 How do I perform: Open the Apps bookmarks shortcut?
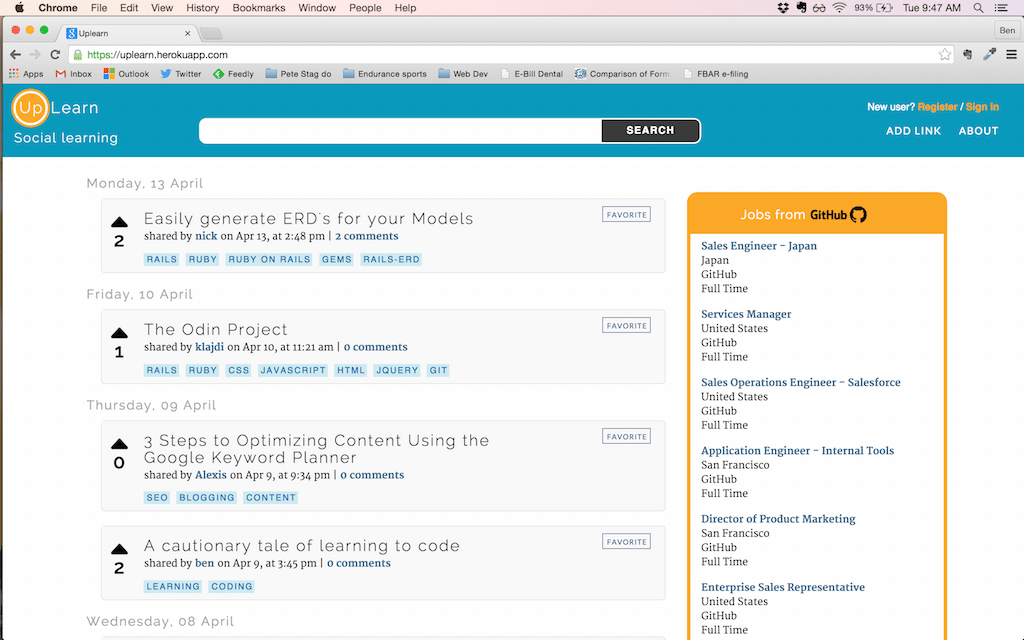click(26, 74)
